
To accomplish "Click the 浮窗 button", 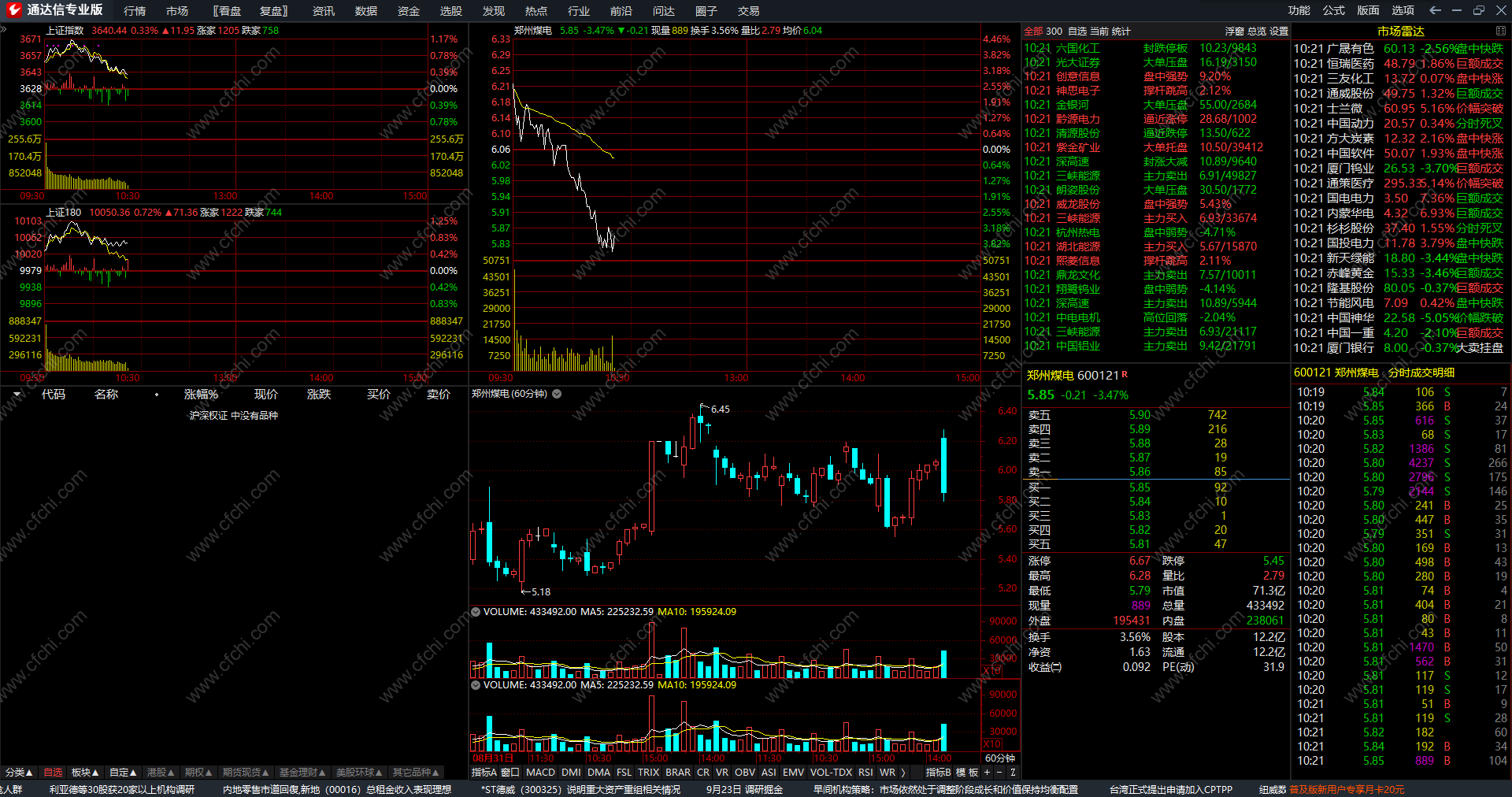I will 1234,32.
